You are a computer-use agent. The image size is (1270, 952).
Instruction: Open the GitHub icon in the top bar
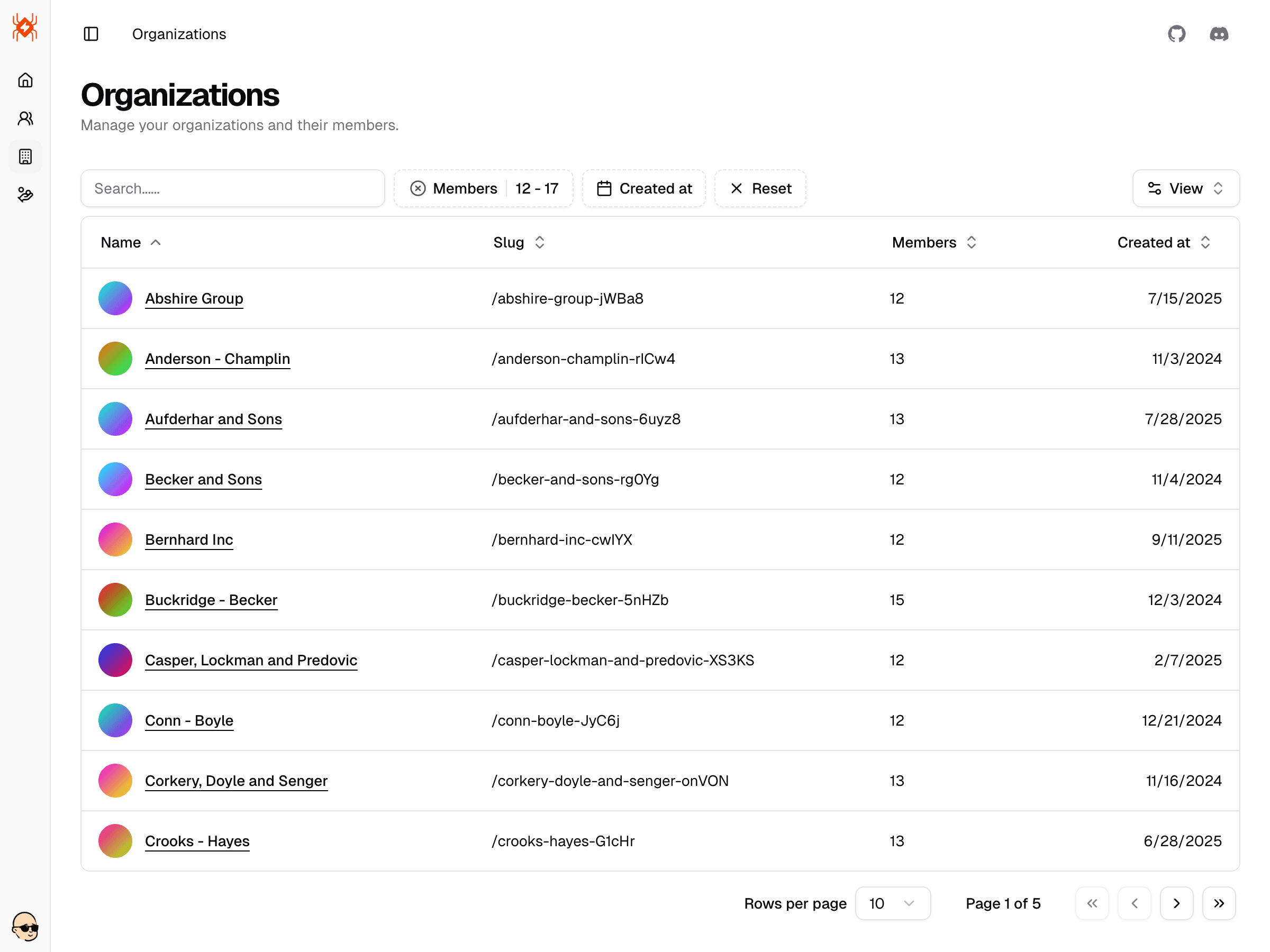tap(1177, 34)
